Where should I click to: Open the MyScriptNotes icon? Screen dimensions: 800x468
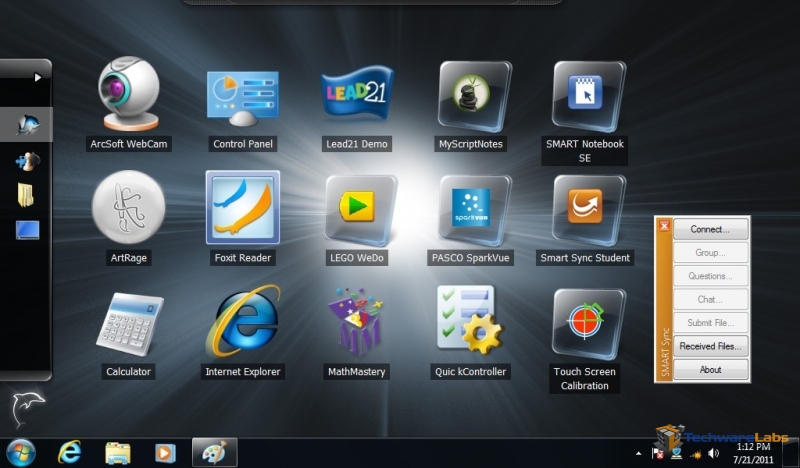click(x=474, y=96)
